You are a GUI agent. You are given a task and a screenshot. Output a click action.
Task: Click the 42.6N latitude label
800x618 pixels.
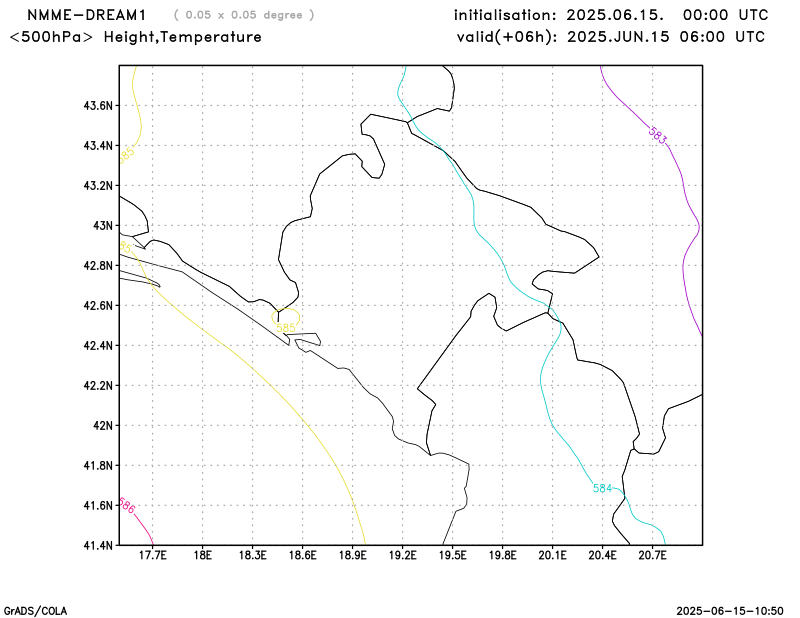pos(97,306)
